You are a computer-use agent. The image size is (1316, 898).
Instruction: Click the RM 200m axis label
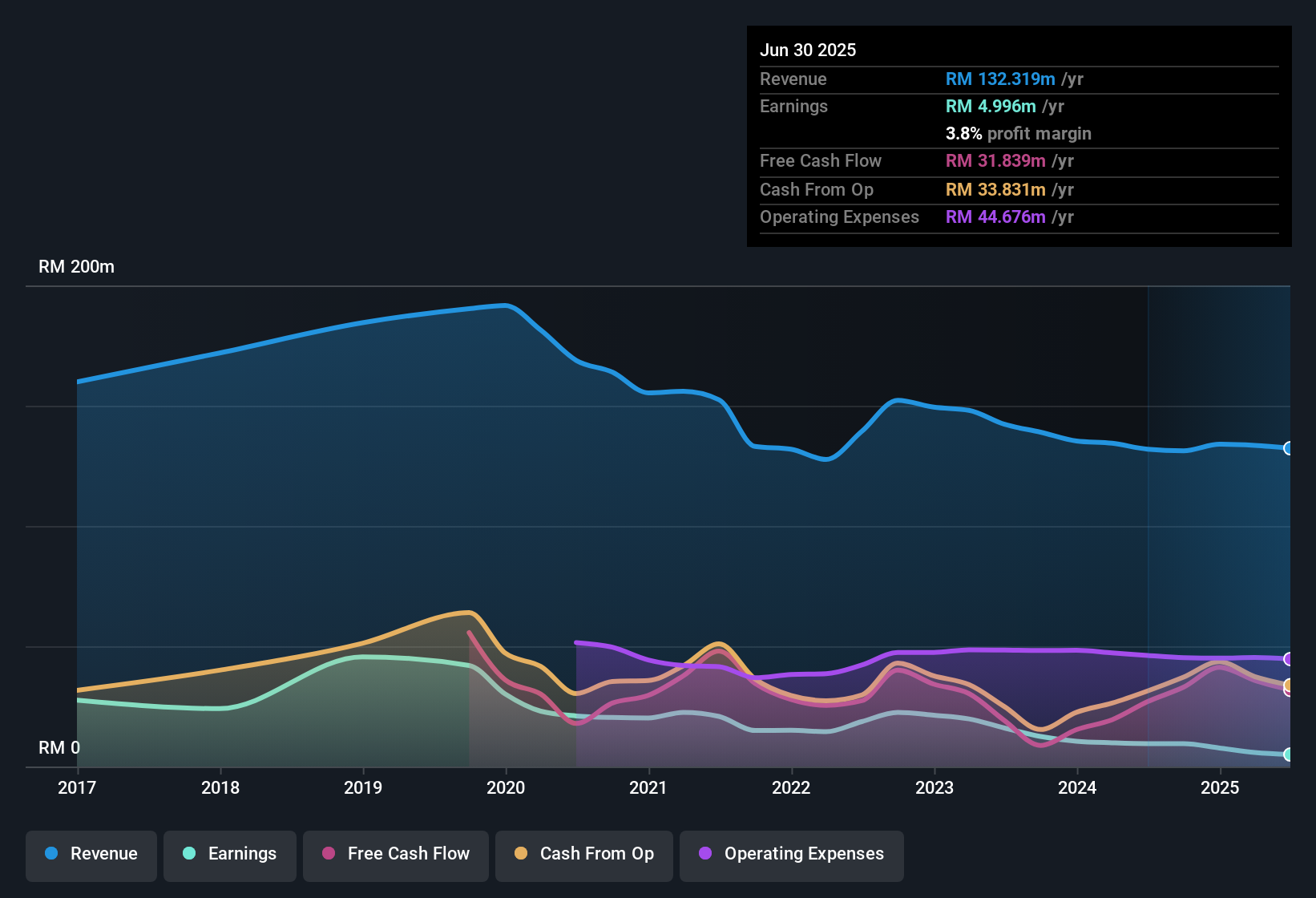point(77,266)
